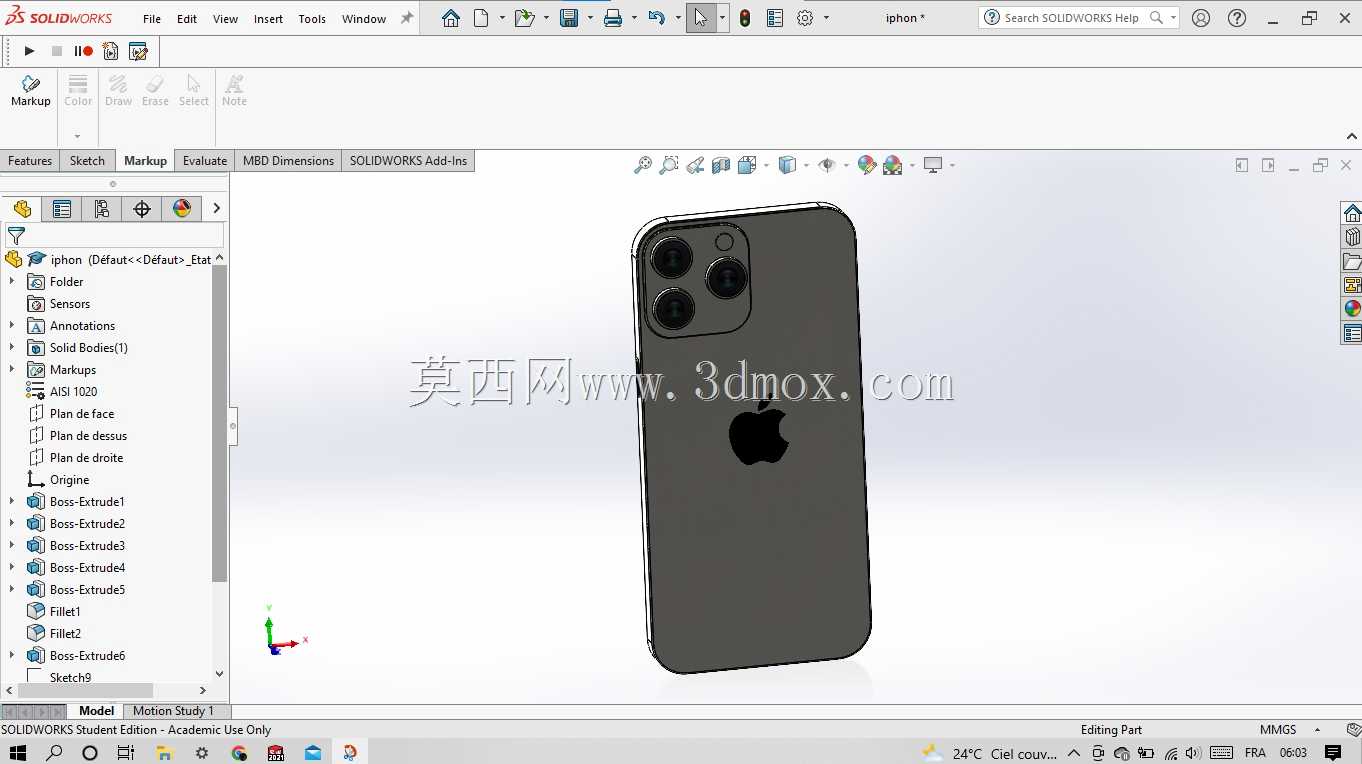The width and height of the screenshot is (1362, 764).
Task: Click the Zoom to Area icon
Action: tap(669, 165)
